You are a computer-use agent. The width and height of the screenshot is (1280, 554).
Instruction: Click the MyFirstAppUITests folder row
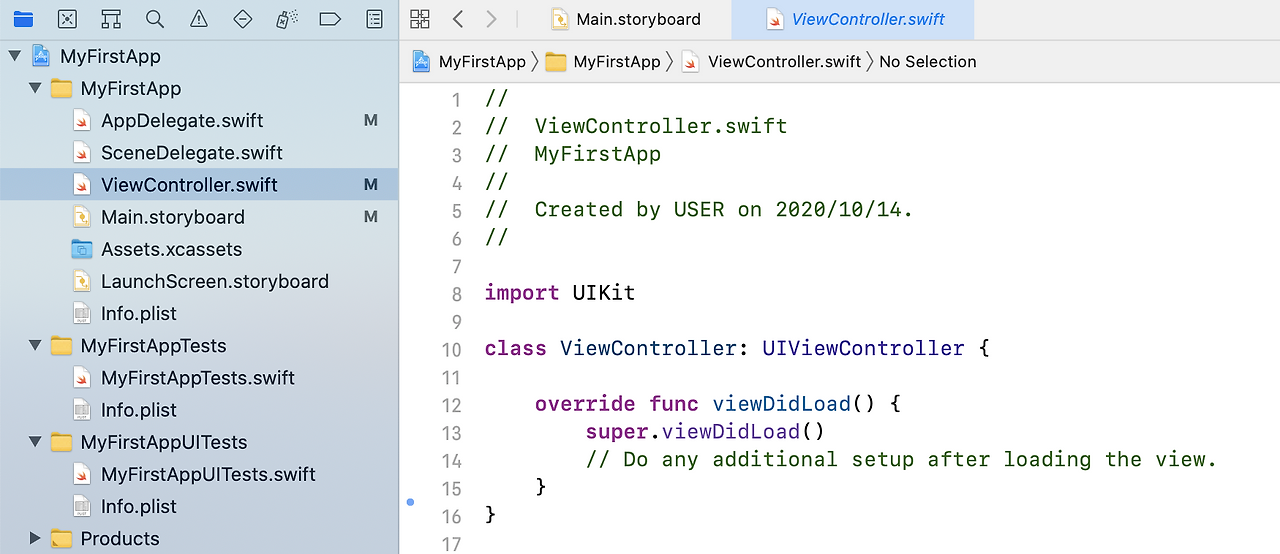[198, 442]
